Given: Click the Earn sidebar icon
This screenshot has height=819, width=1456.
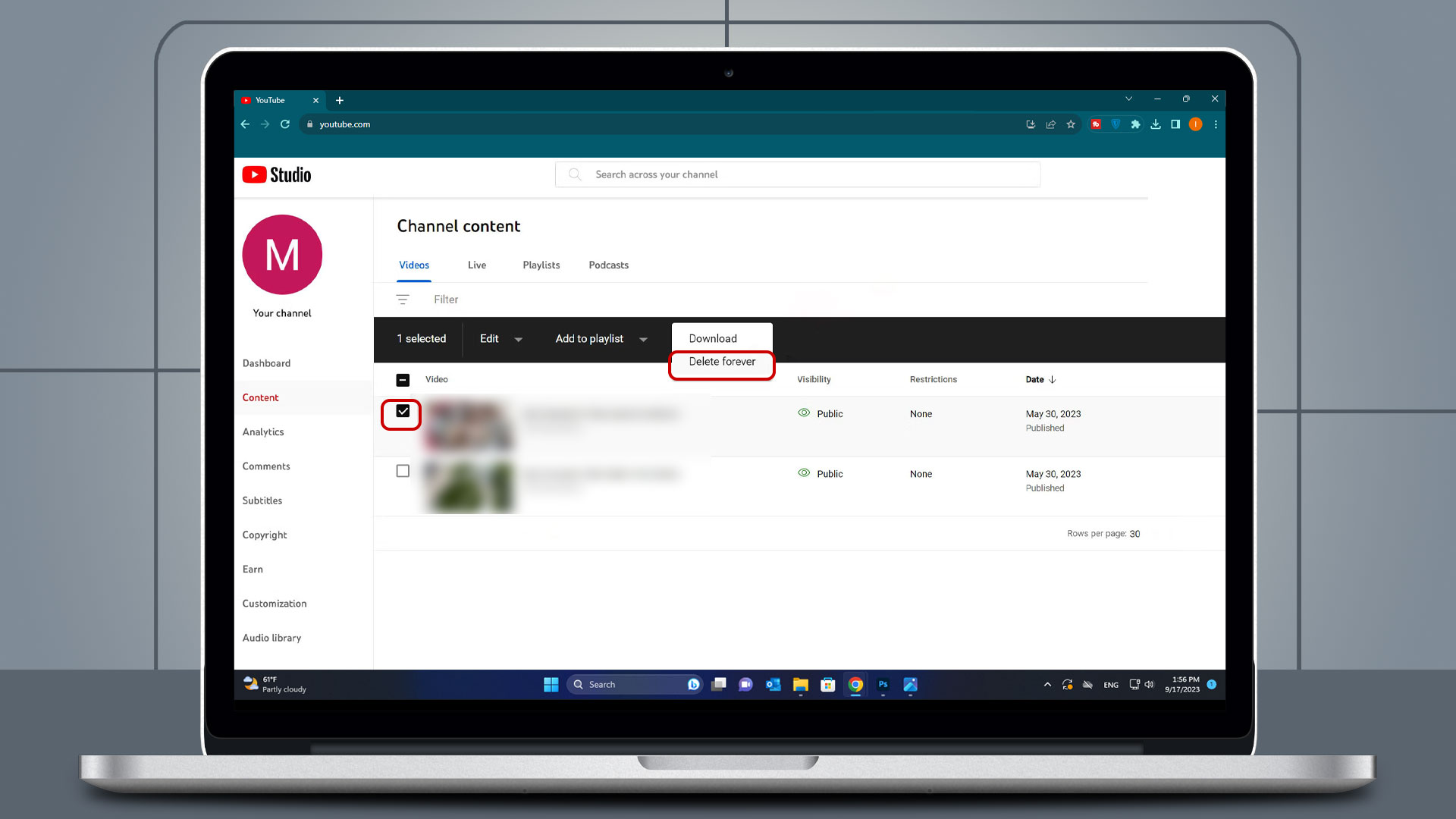Looking at the screenshot, I should point(253,568).
